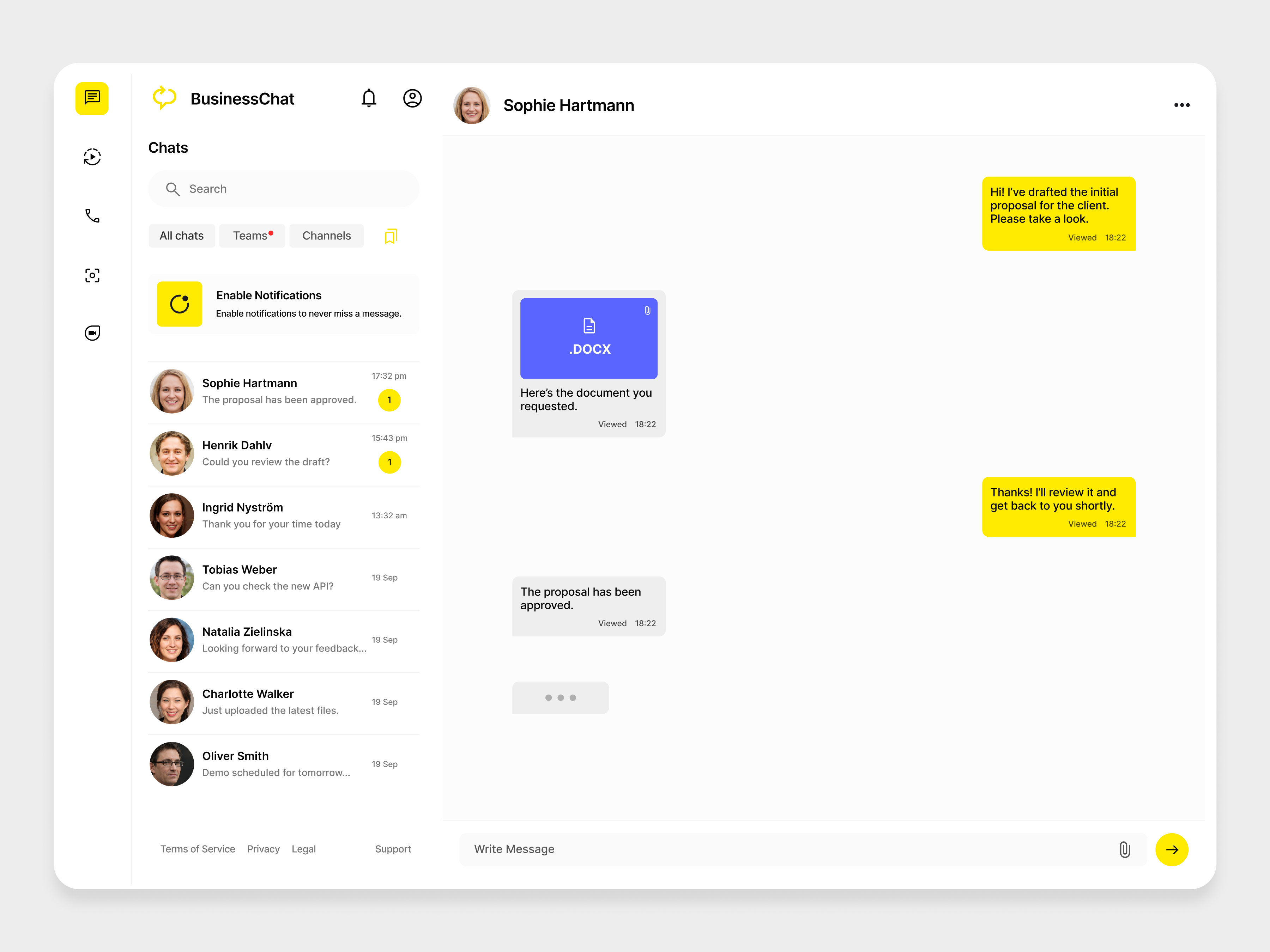Screen dimensions: 1270x952
Task: Select the All chats filter
Action: coord(181,236)
